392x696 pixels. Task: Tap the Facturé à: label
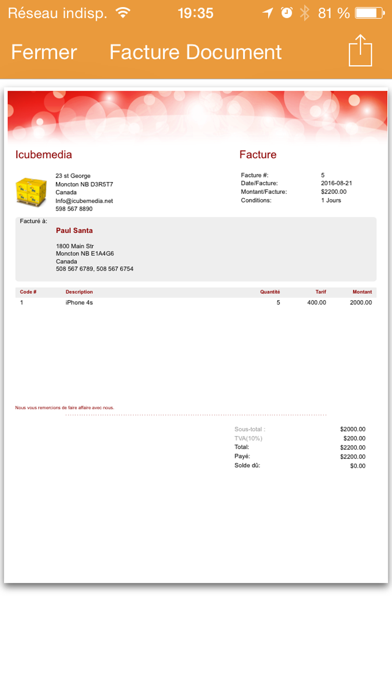(x=33, y=221)
